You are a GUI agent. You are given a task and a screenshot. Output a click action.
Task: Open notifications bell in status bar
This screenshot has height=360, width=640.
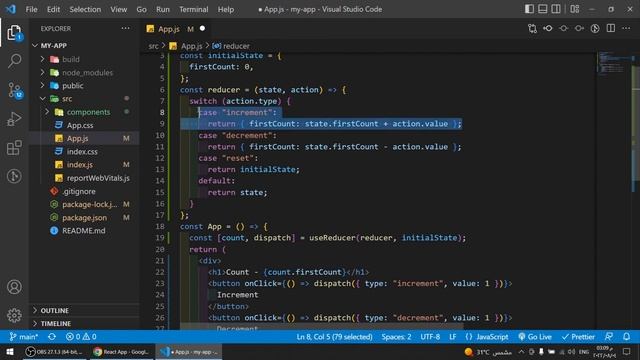pos(626,337)
